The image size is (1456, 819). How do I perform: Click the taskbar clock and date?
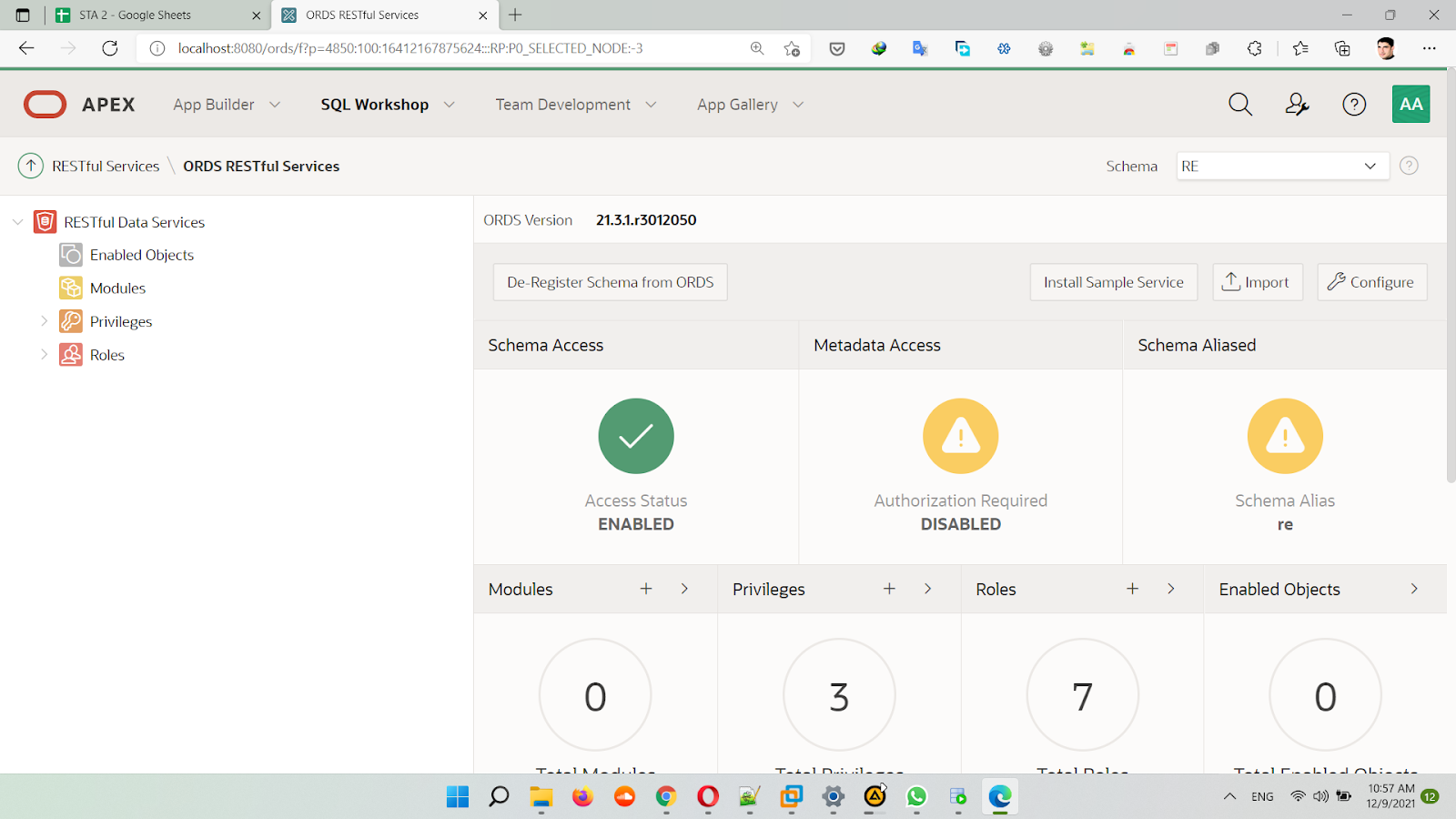pos(1390,796)
